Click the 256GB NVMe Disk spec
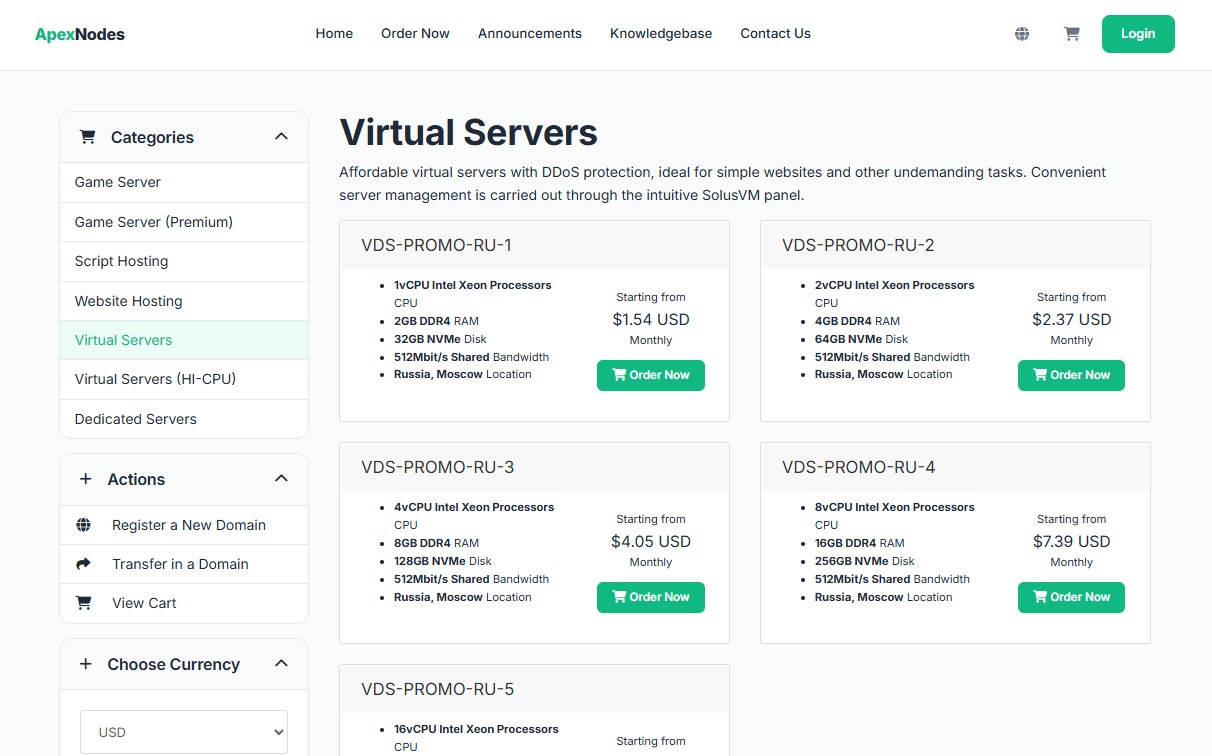 pos(865,561)
